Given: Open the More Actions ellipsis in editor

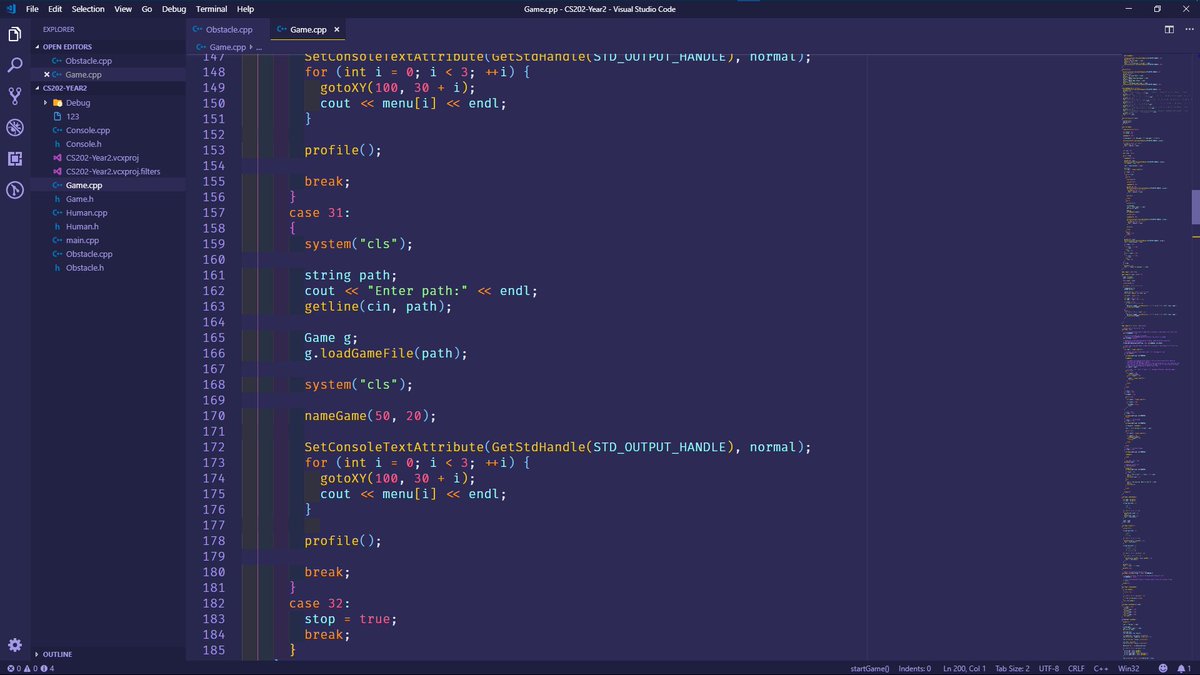Looking at the screenshot, I should pos(1188,30).
